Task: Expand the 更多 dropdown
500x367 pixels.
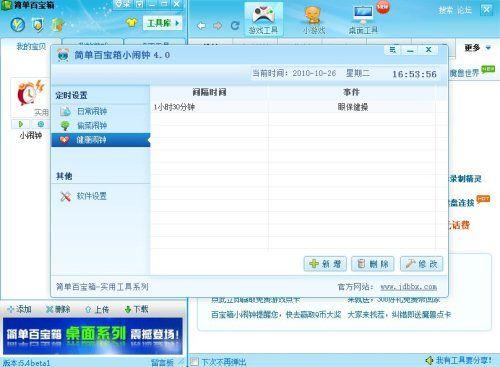Action: [478, 48]
